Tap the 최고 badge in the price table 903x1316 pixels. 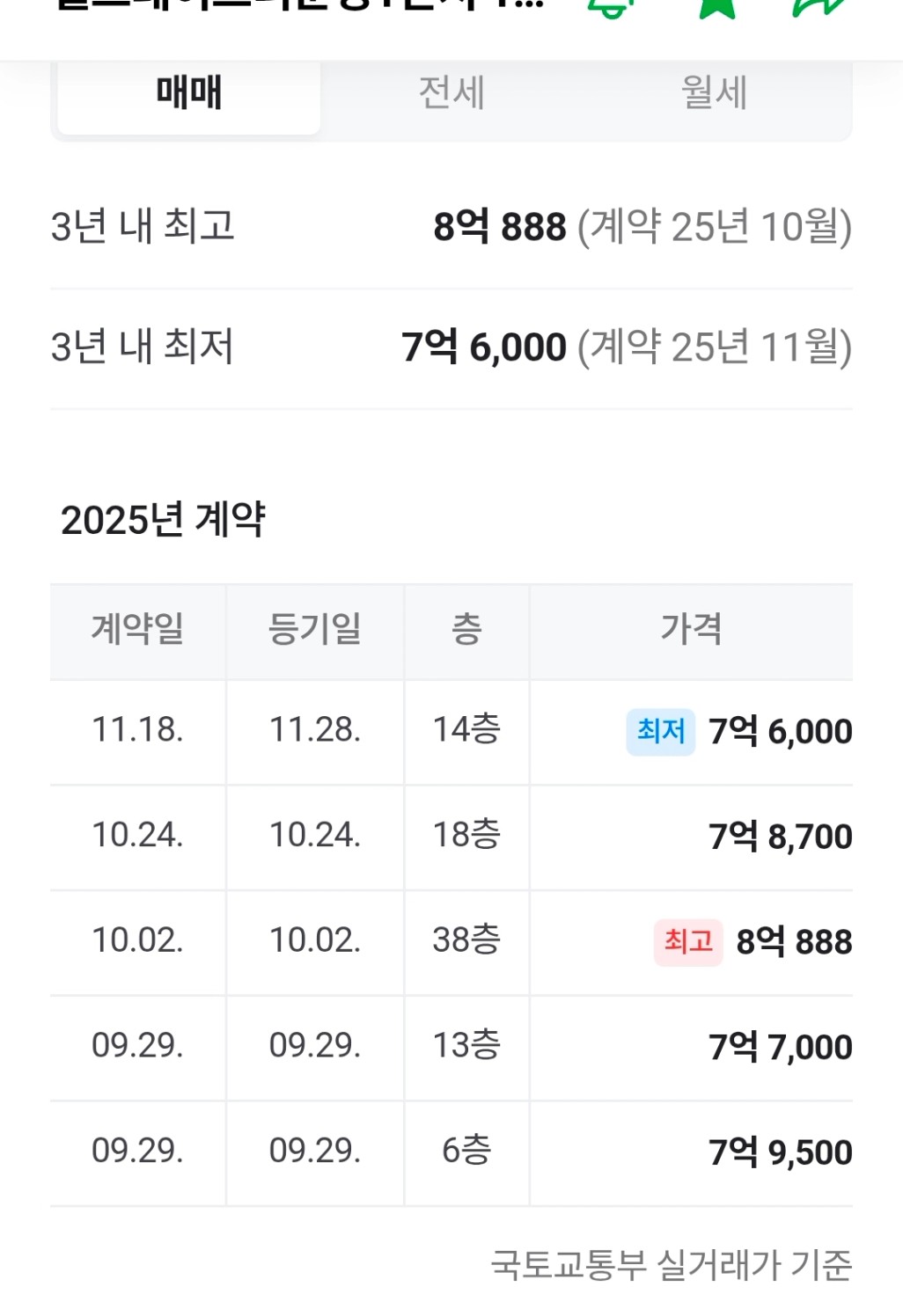coord(688,941)
